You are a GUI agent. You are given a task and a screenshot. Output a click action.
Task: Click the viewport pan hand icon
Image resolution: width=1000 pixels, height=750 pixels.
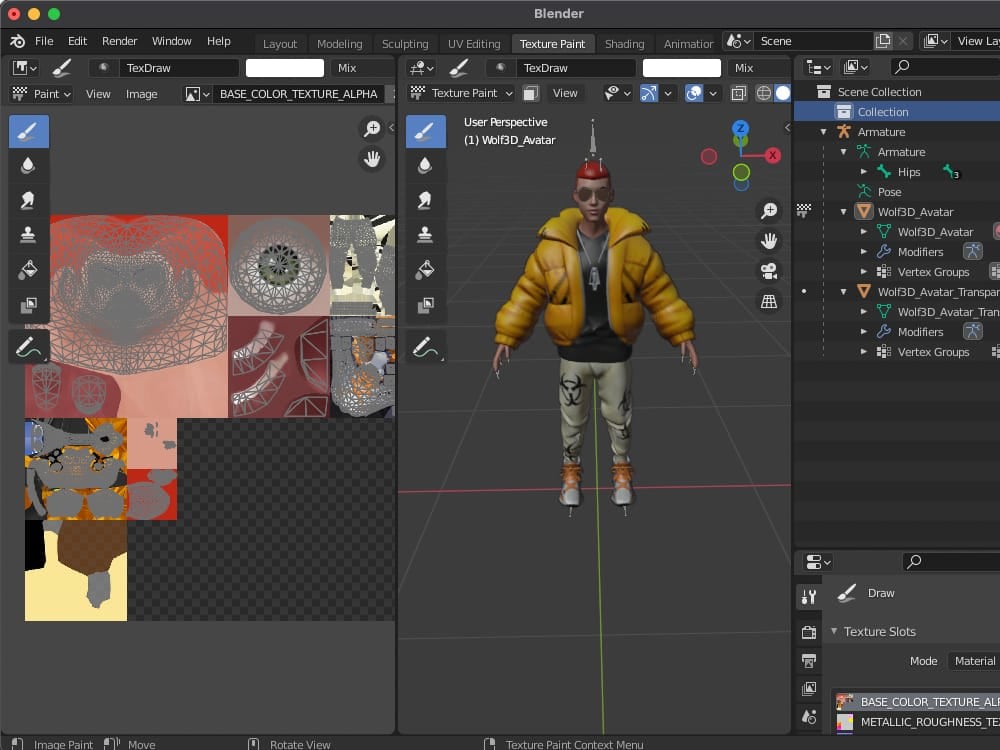tap(769, 241)
